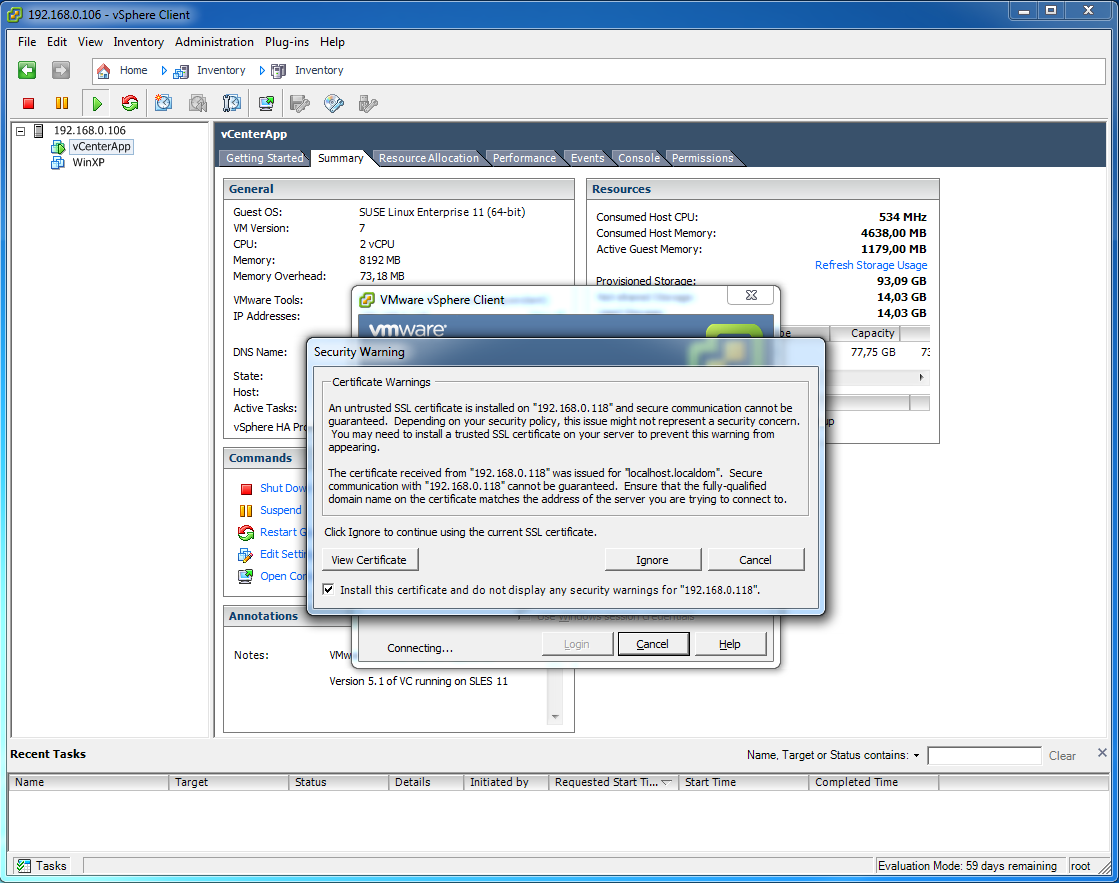Viewport: 1119px width, 883px height.
Task: Click Cancel in the Security Warning dialog
Action: point(756,560)
